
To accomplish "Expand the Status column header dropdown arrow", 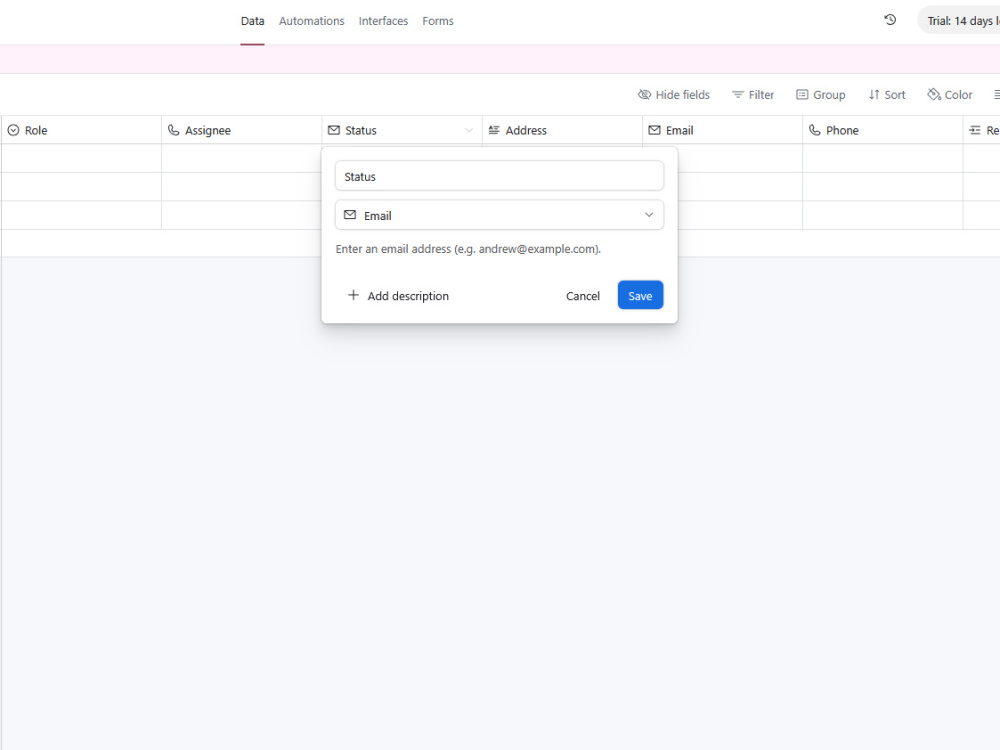I will point(469,130).
